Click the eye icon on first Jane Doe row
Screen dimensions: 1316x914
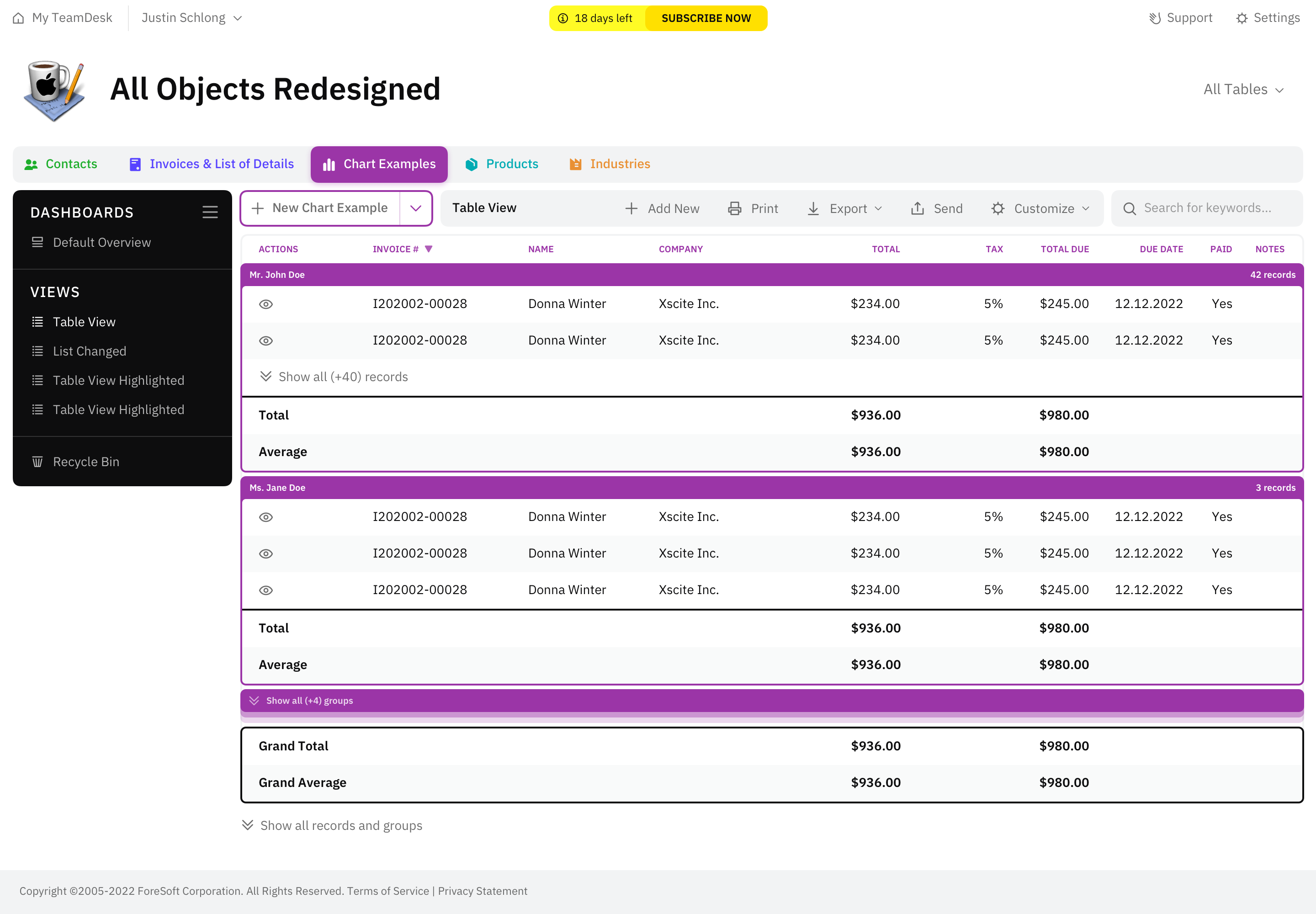pos(266,517)
